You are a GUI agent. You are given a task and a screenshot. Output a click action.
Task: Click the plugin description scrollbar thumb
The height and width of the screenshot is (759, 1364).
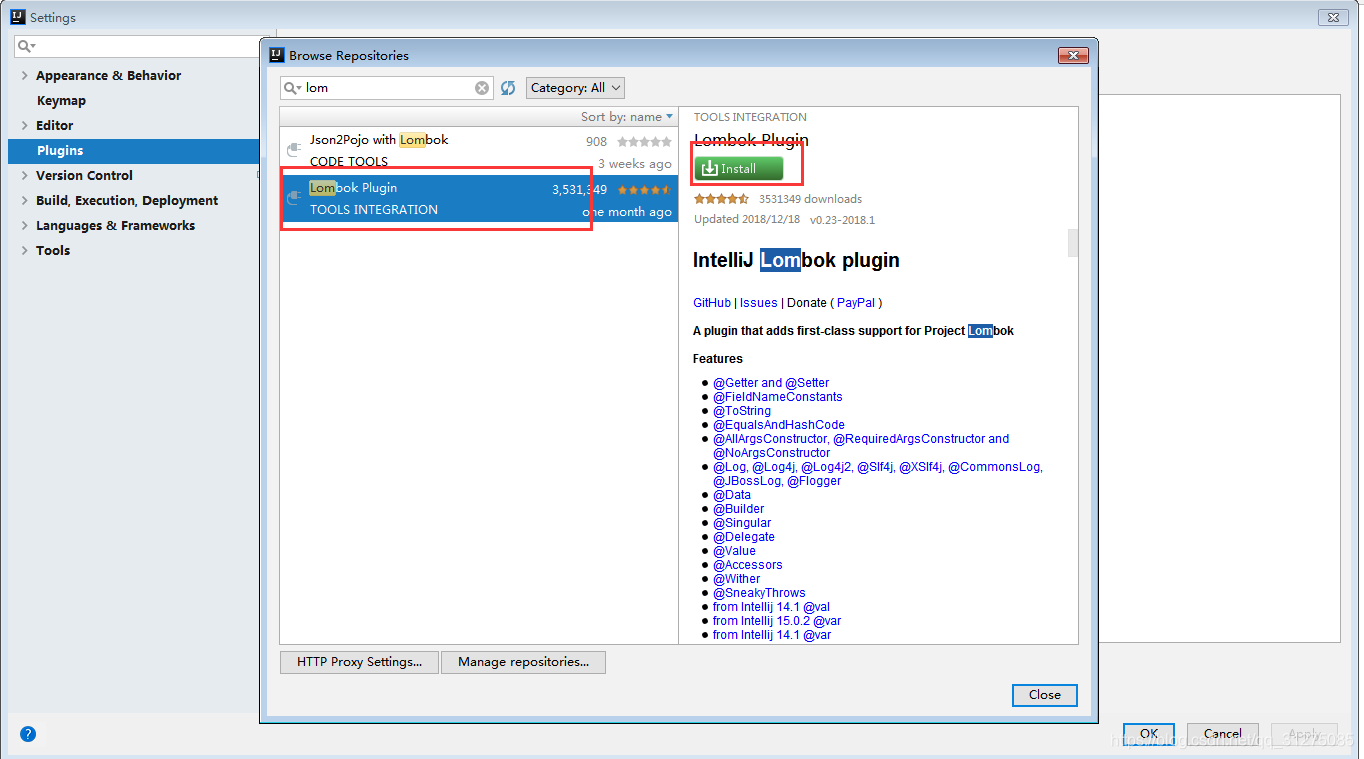click(x=1073, y=243)
